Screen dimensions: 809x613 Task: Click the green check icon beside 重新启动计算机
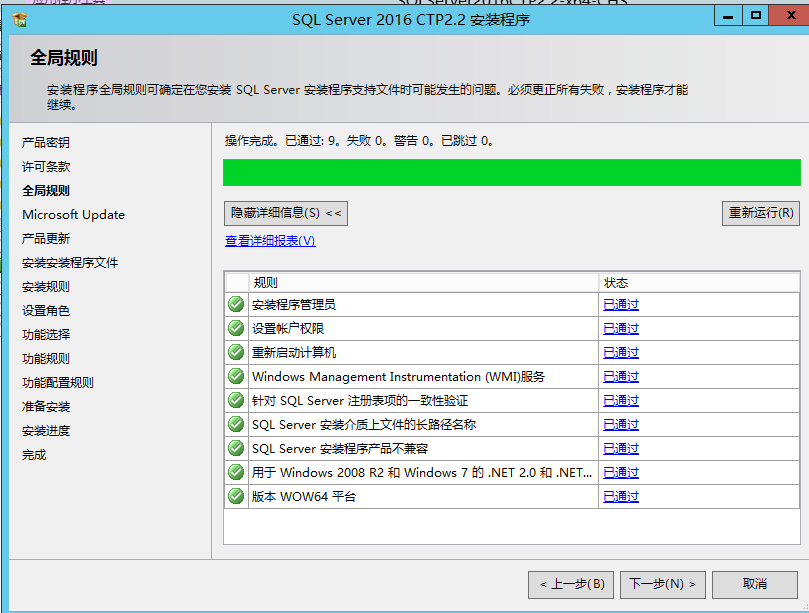236,352
